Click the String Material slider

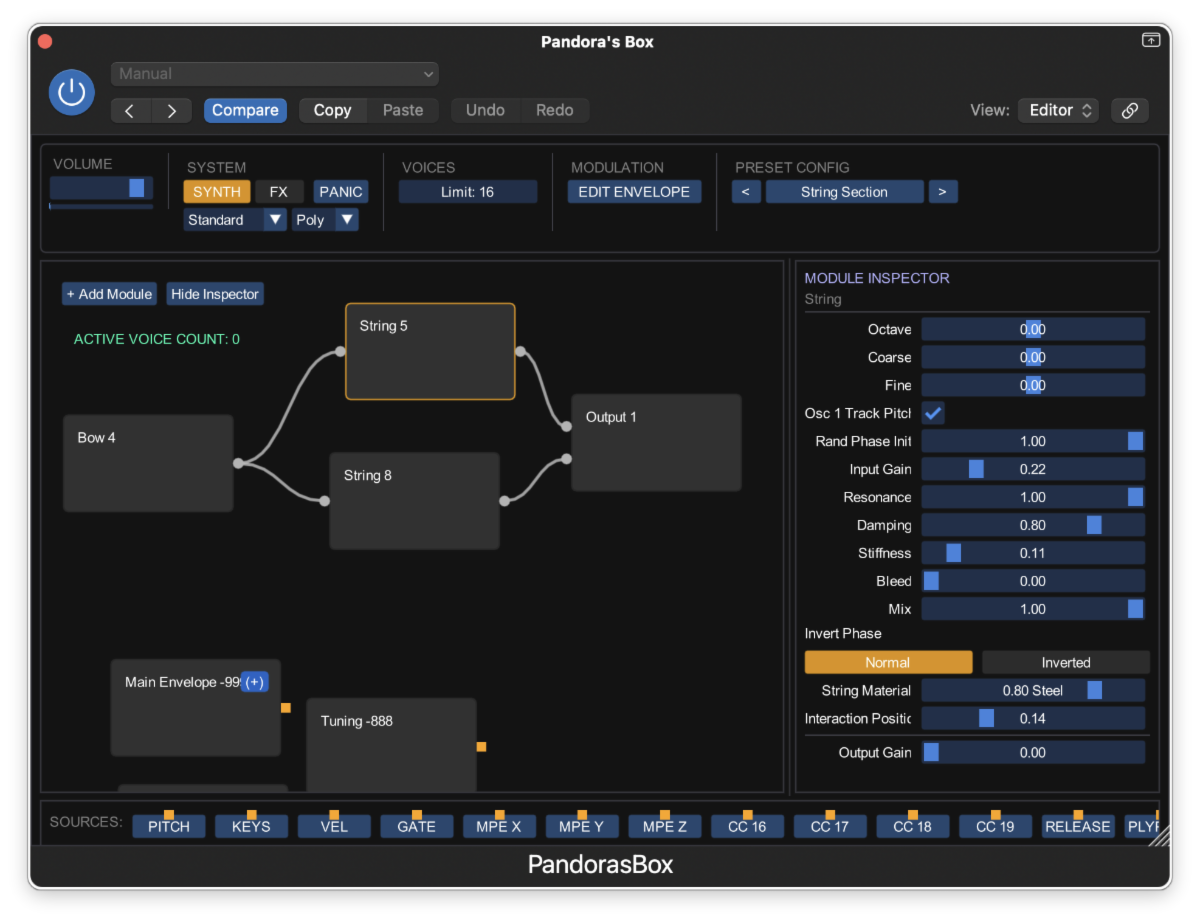[1033, 690]
